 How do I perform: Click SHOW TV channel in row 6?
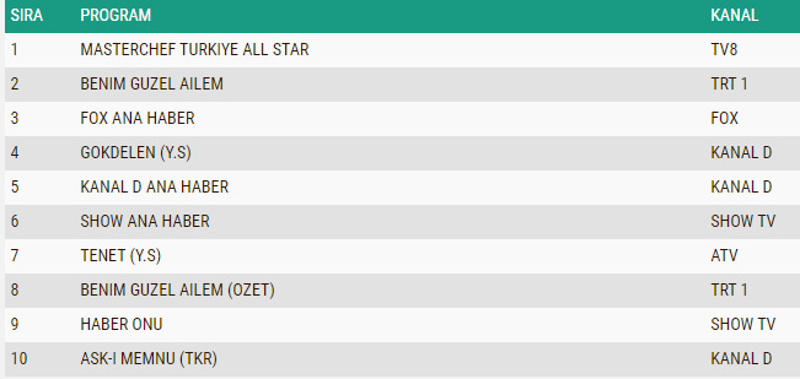point(742,221)
